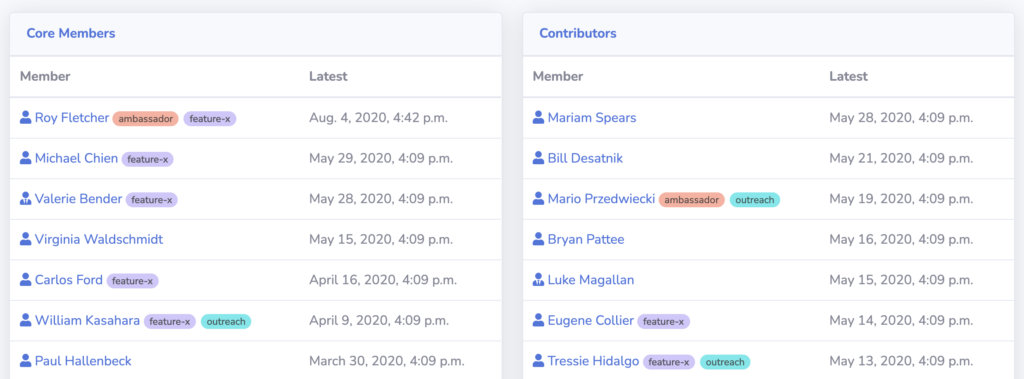Select Tressie Hidalgo's feature-x tag

coord(669,362)
